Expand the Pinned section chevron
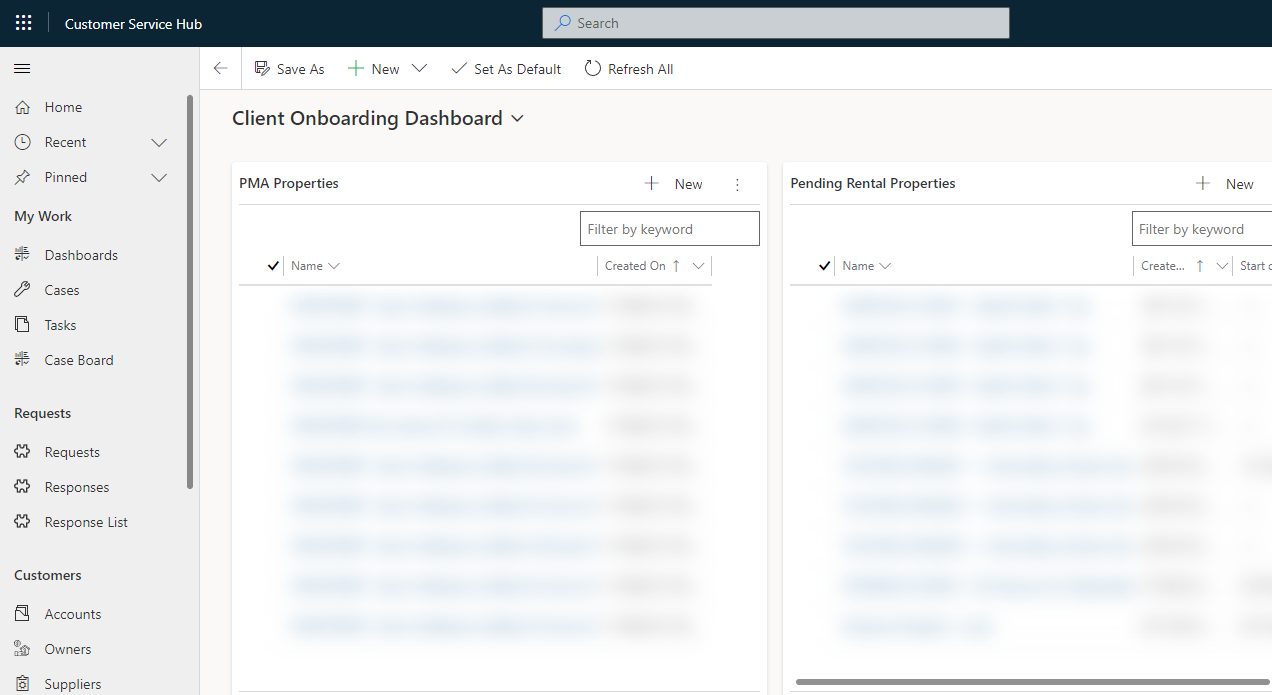This screenshot has width=1272, height=695. click(x=159, y=177)
